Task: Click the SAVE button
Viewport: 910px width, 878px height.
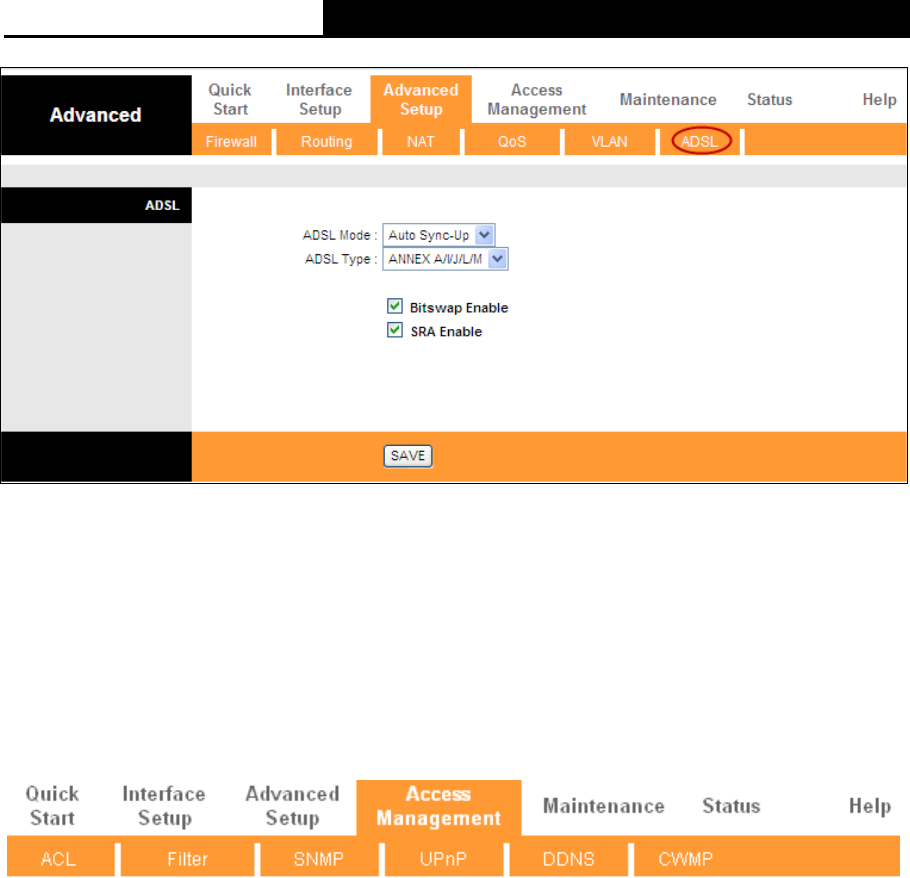Action: tap(408, 456)
